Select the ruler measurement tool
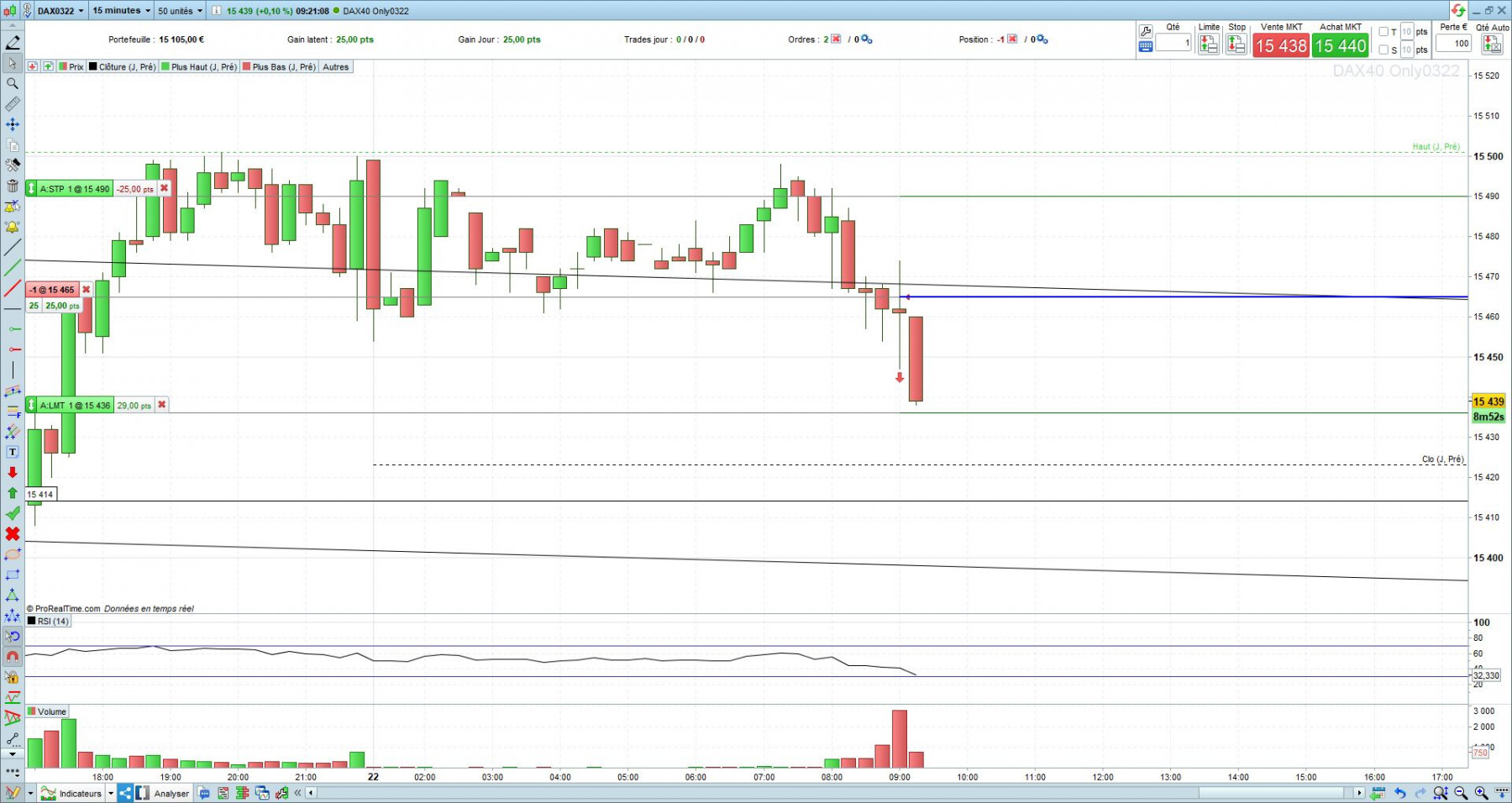 [x=13, y=104]
